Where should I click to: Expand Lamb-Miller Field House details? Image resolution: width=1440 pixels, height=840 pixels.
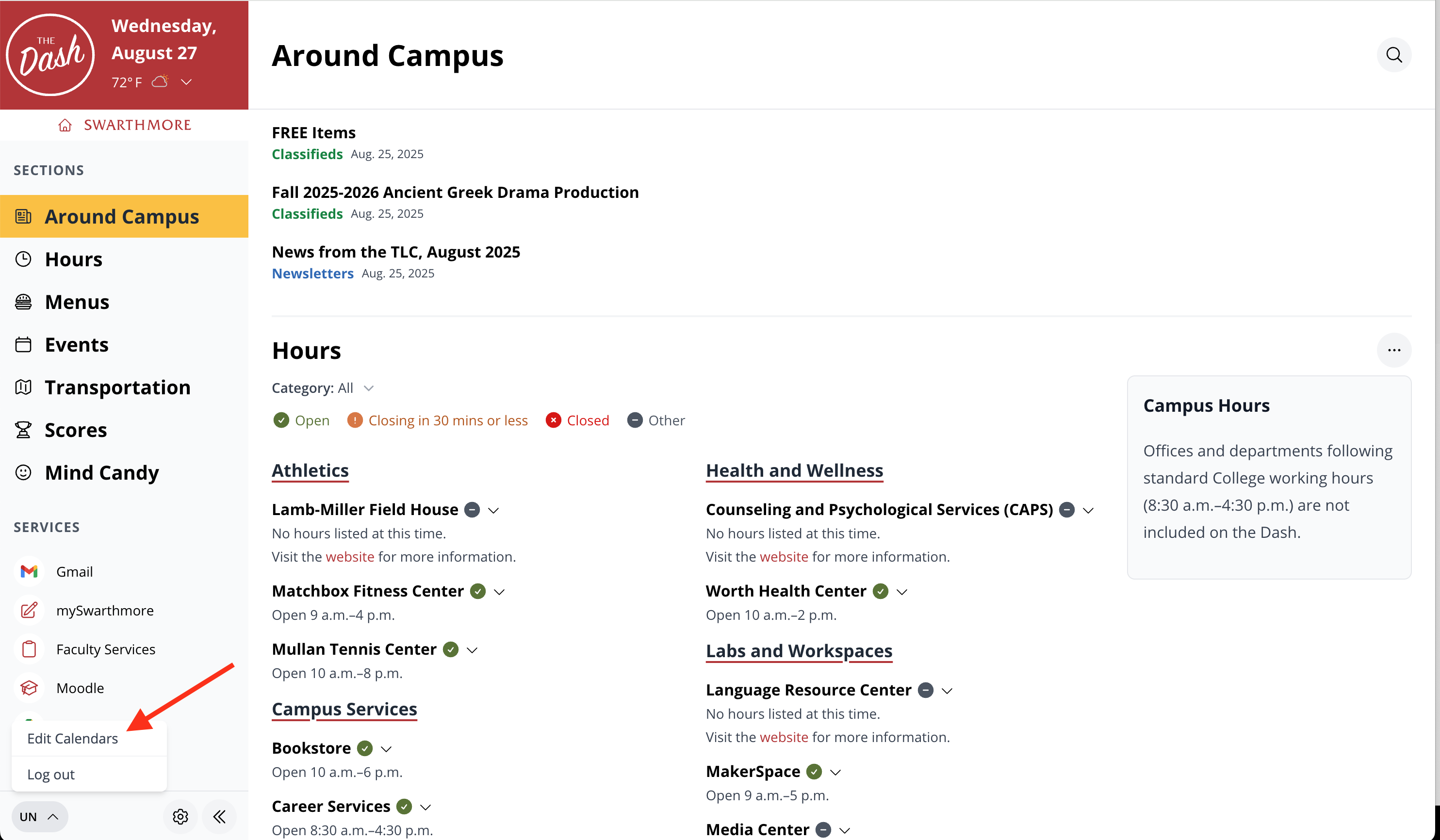point(494,510)
